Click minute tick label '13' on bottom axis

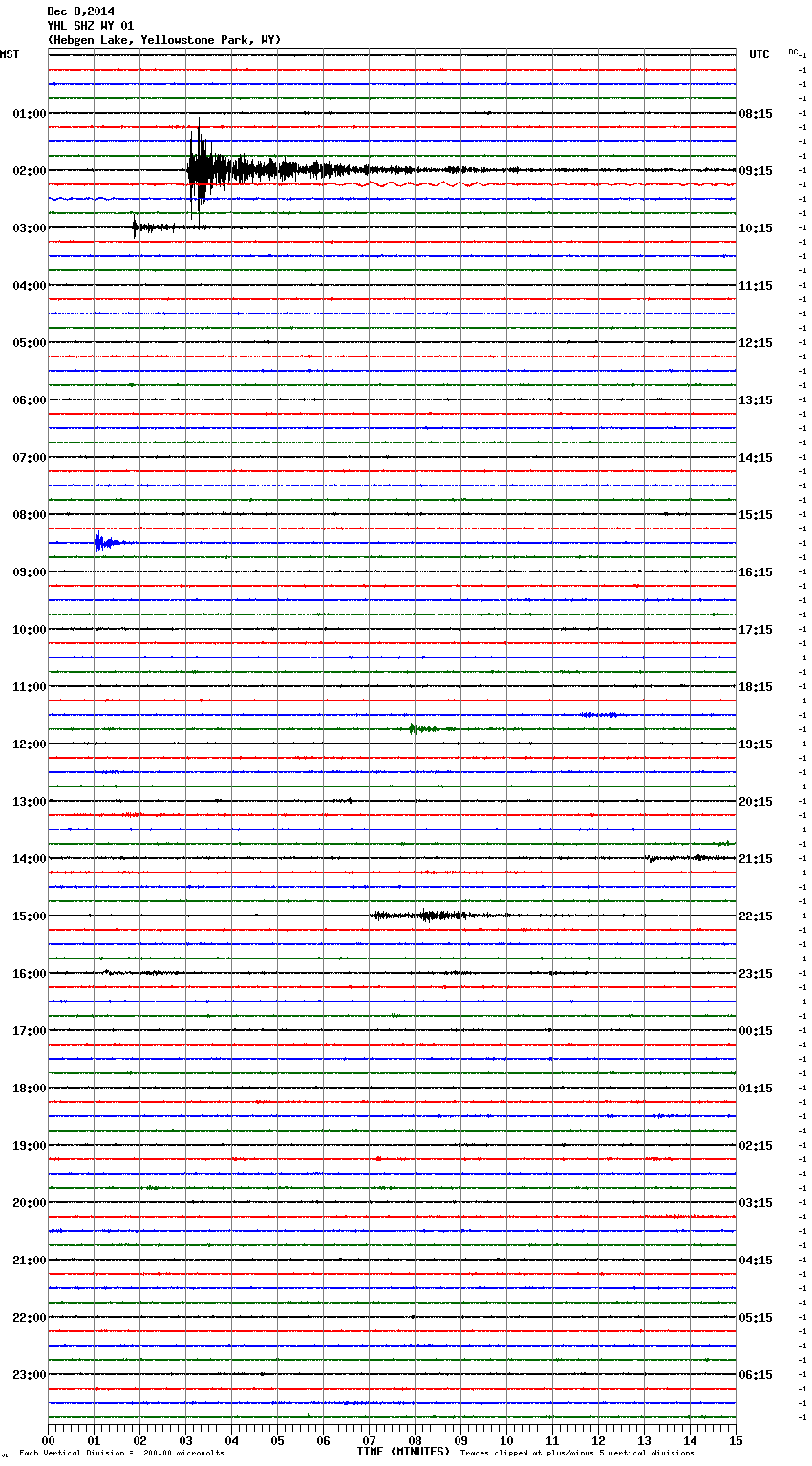pos(644,1440)
